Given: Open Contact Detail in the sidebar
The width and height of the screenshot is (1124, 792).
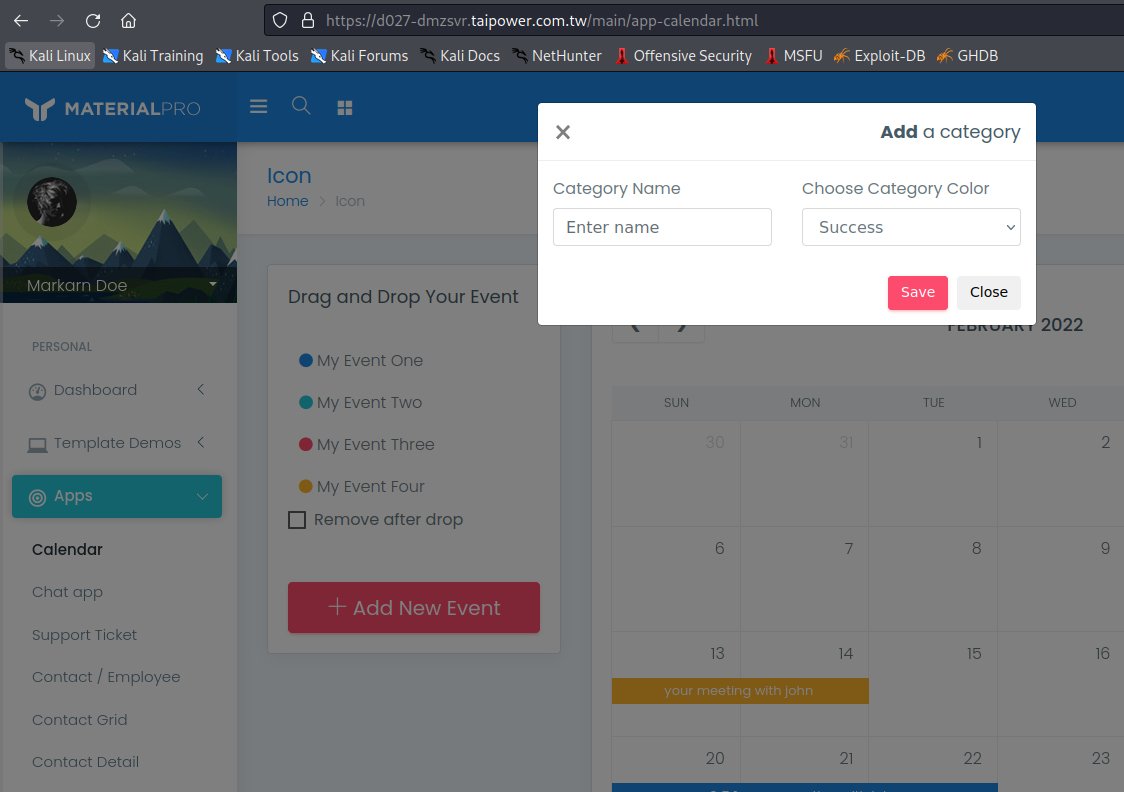Looking at the screenshot, I should click(85, 762).
